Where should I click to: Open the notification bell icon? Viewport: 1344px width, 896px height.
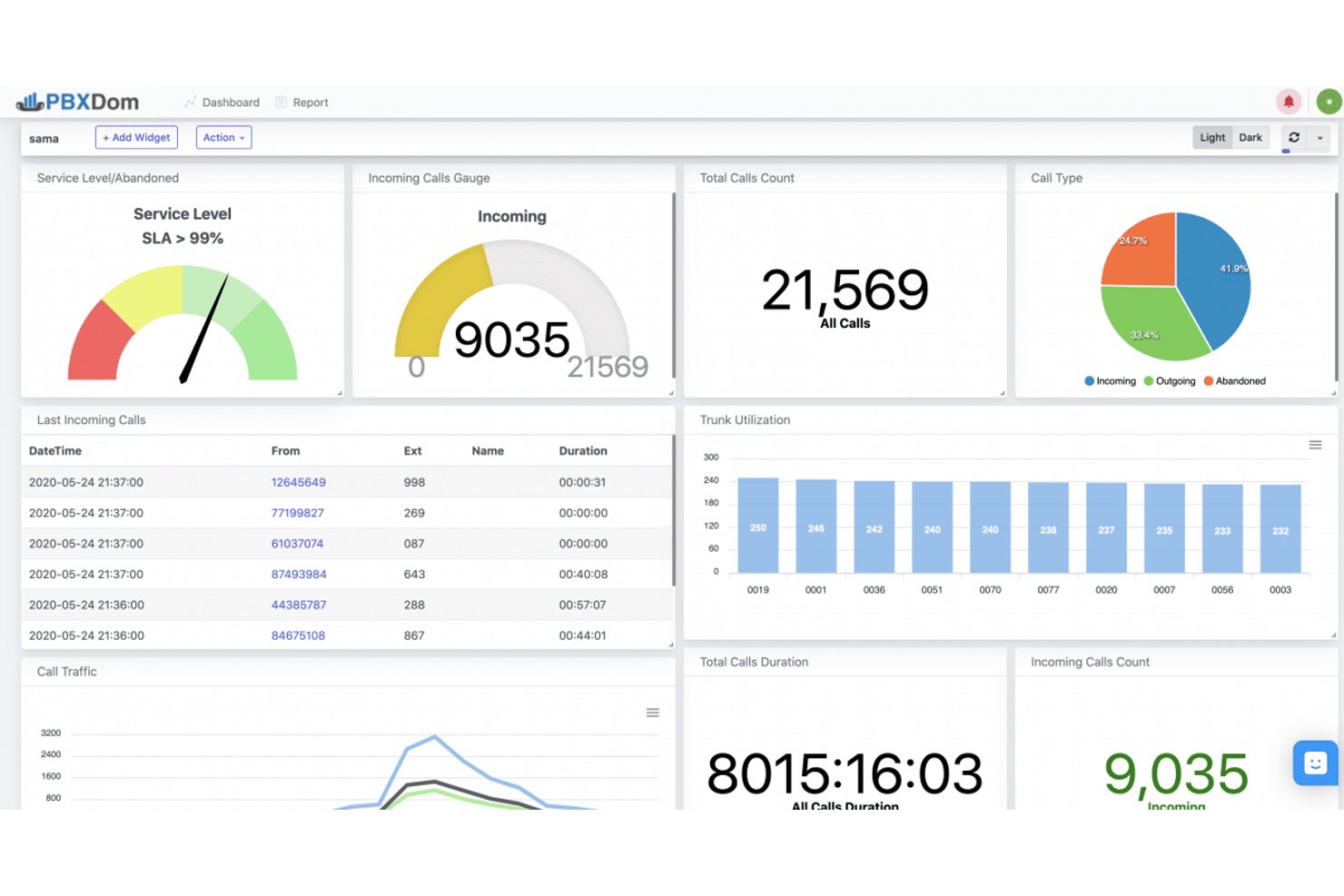point(1289,102)
